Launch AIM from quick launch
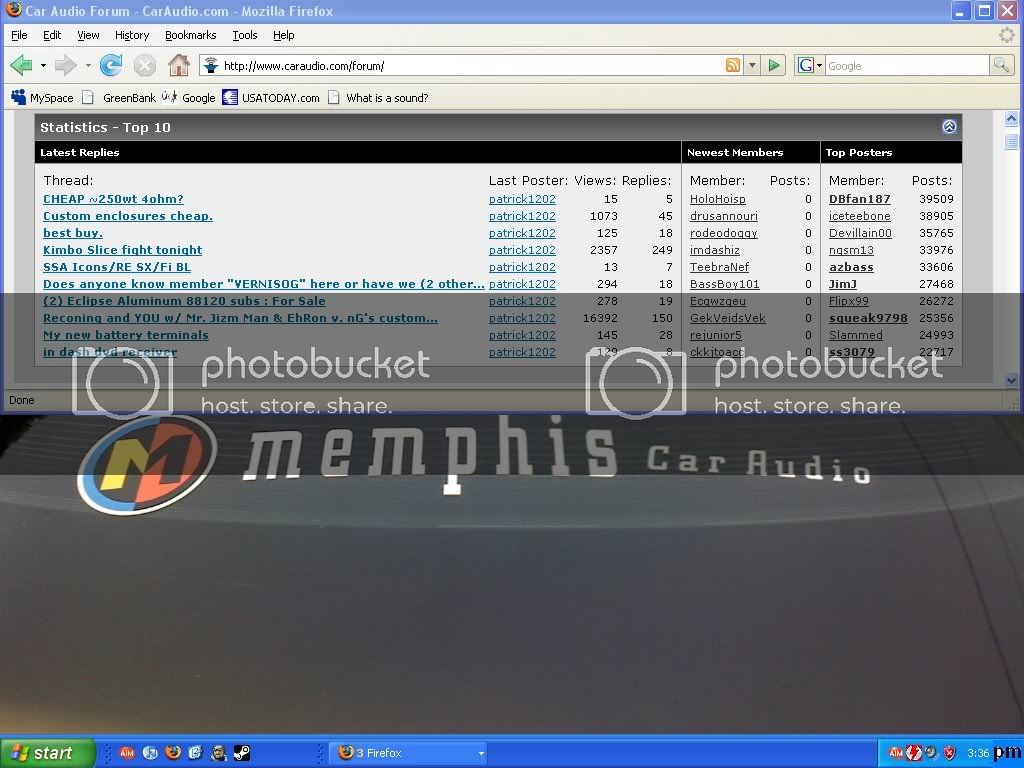The image size is (1024, 768). point(127,753)
